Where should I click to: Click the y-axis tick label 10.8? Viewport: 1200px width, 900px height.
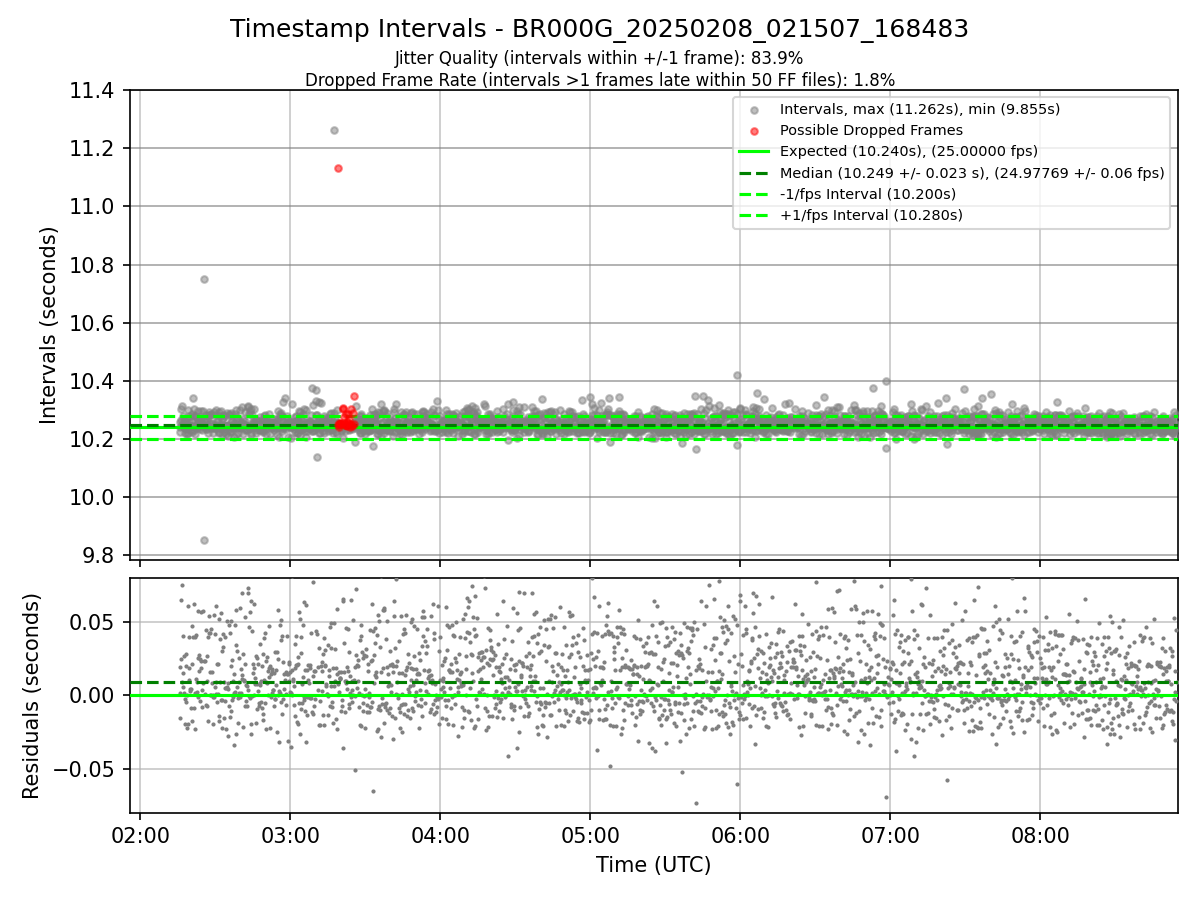[x=94, y=265]
